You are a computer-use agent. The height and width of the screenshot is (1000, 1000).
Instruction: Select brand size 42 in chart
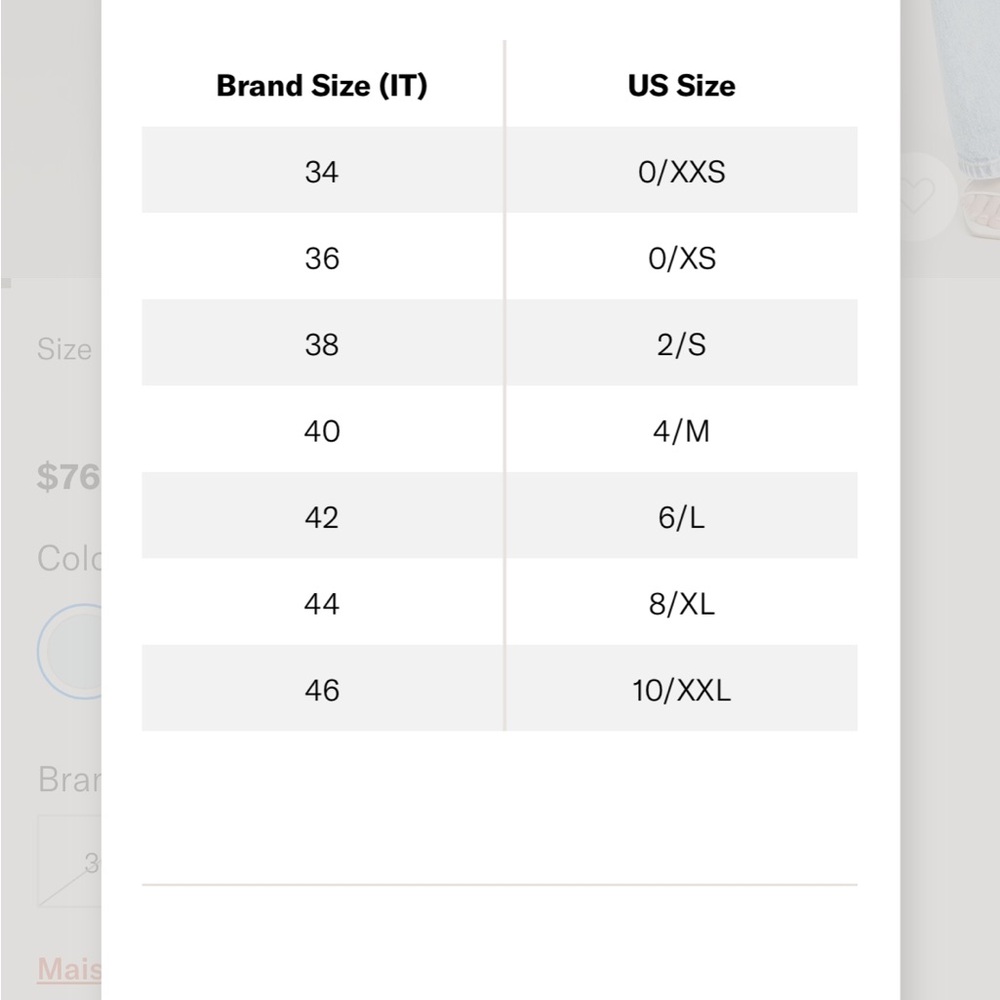pyautogui.click(x=322, y=517)
